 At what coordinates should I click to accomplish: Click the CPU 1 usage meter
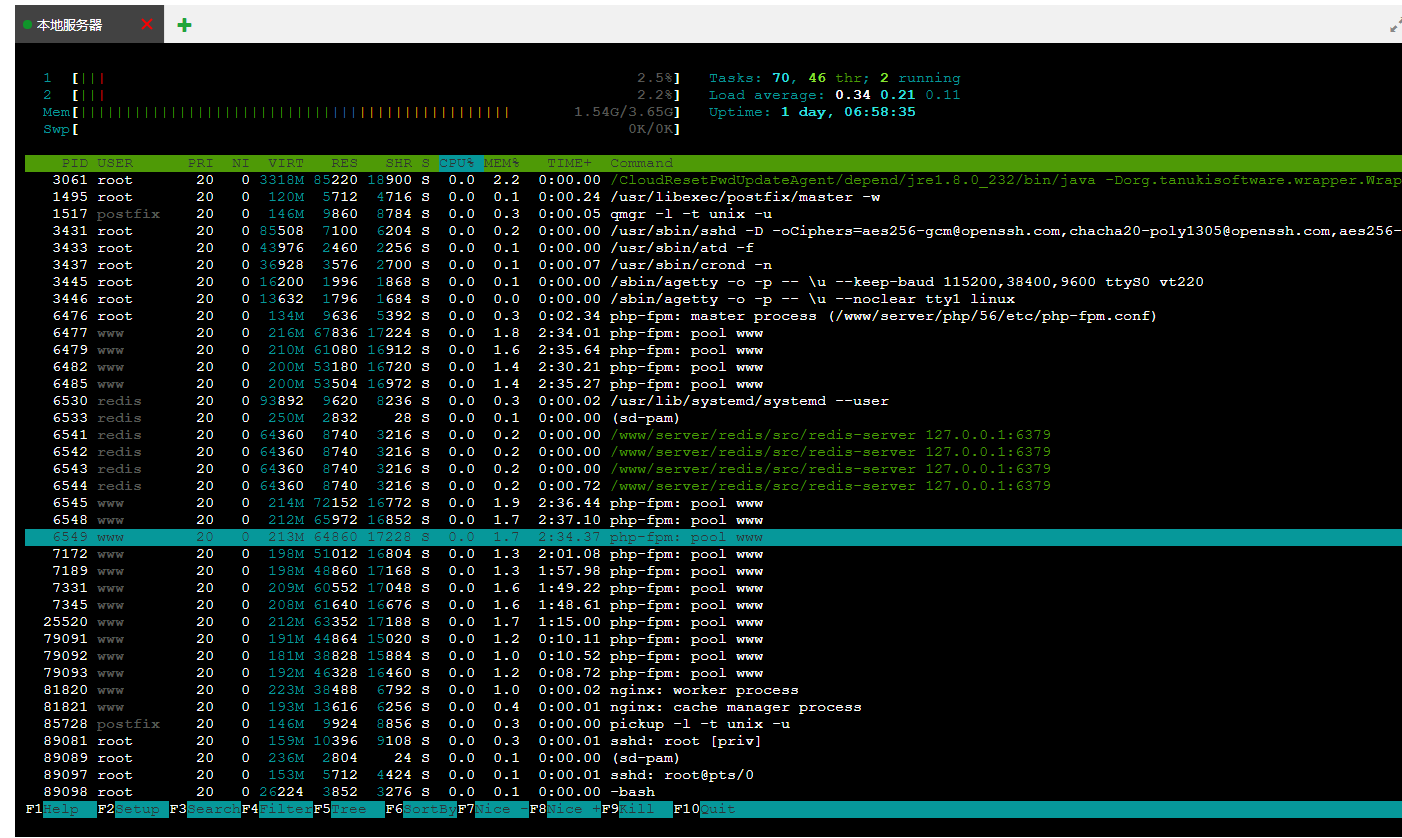(x=361, y=78)
